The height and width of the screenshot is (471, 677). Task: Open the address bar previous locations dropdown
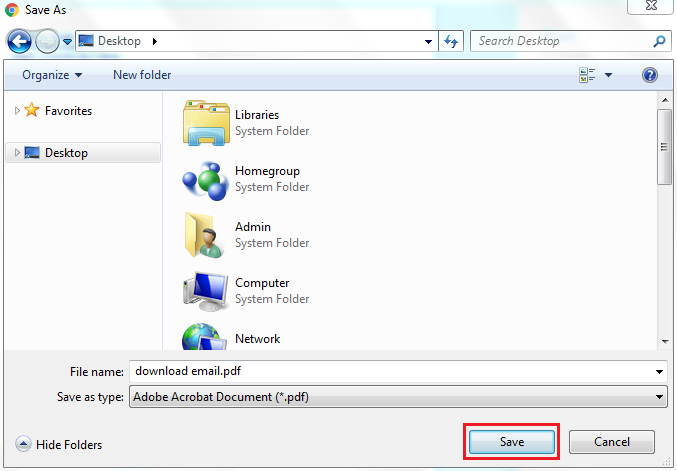pos(428,41)
